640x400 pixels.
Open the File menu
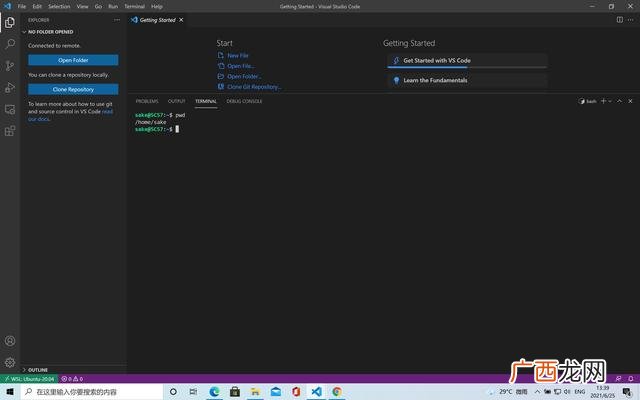(x=22, y=7)
